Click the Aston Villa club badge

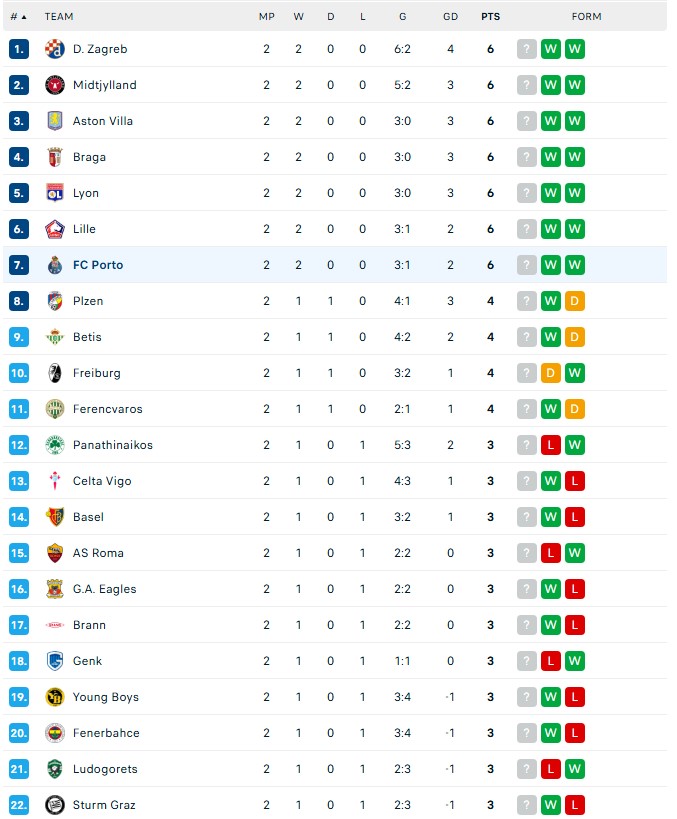point(55,121)
